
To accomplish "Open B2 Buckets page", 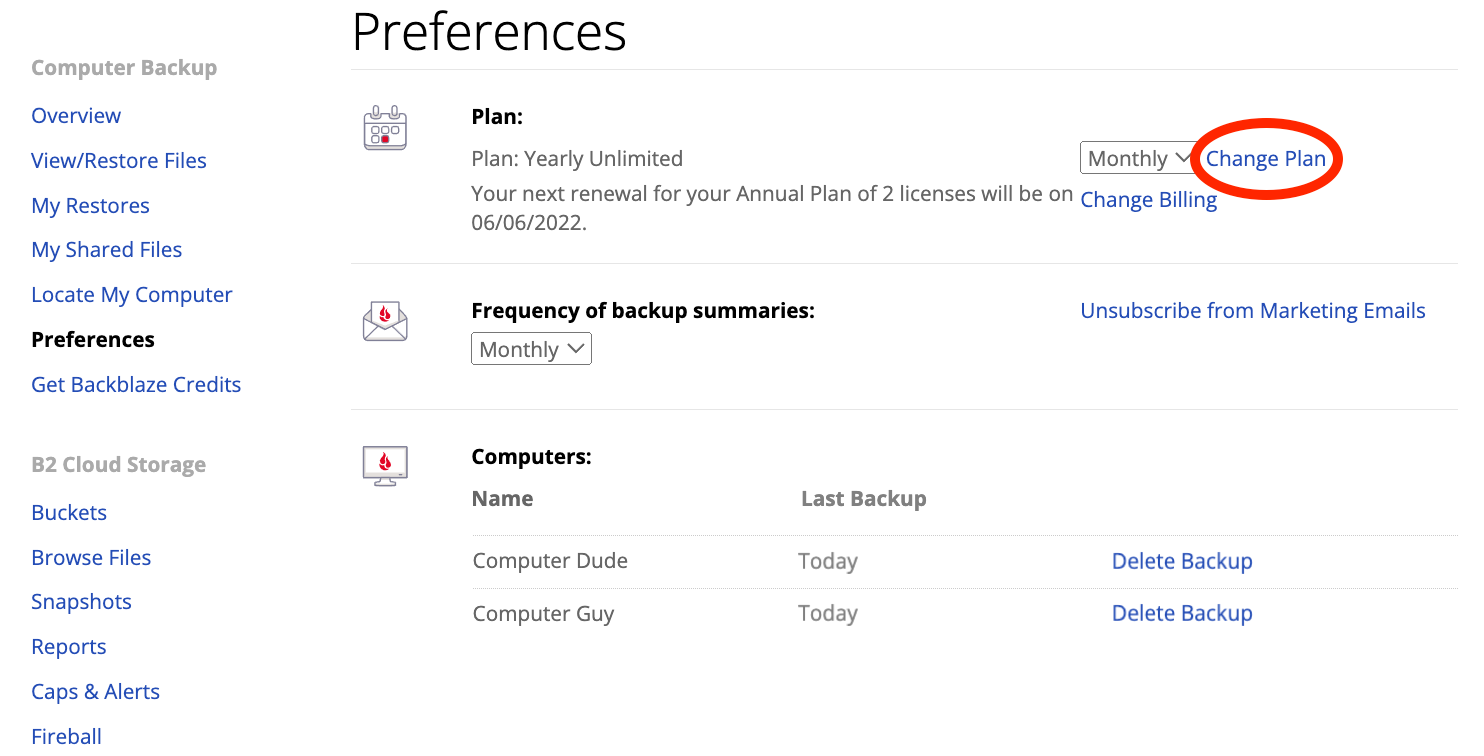I will [x=69, y=512].
